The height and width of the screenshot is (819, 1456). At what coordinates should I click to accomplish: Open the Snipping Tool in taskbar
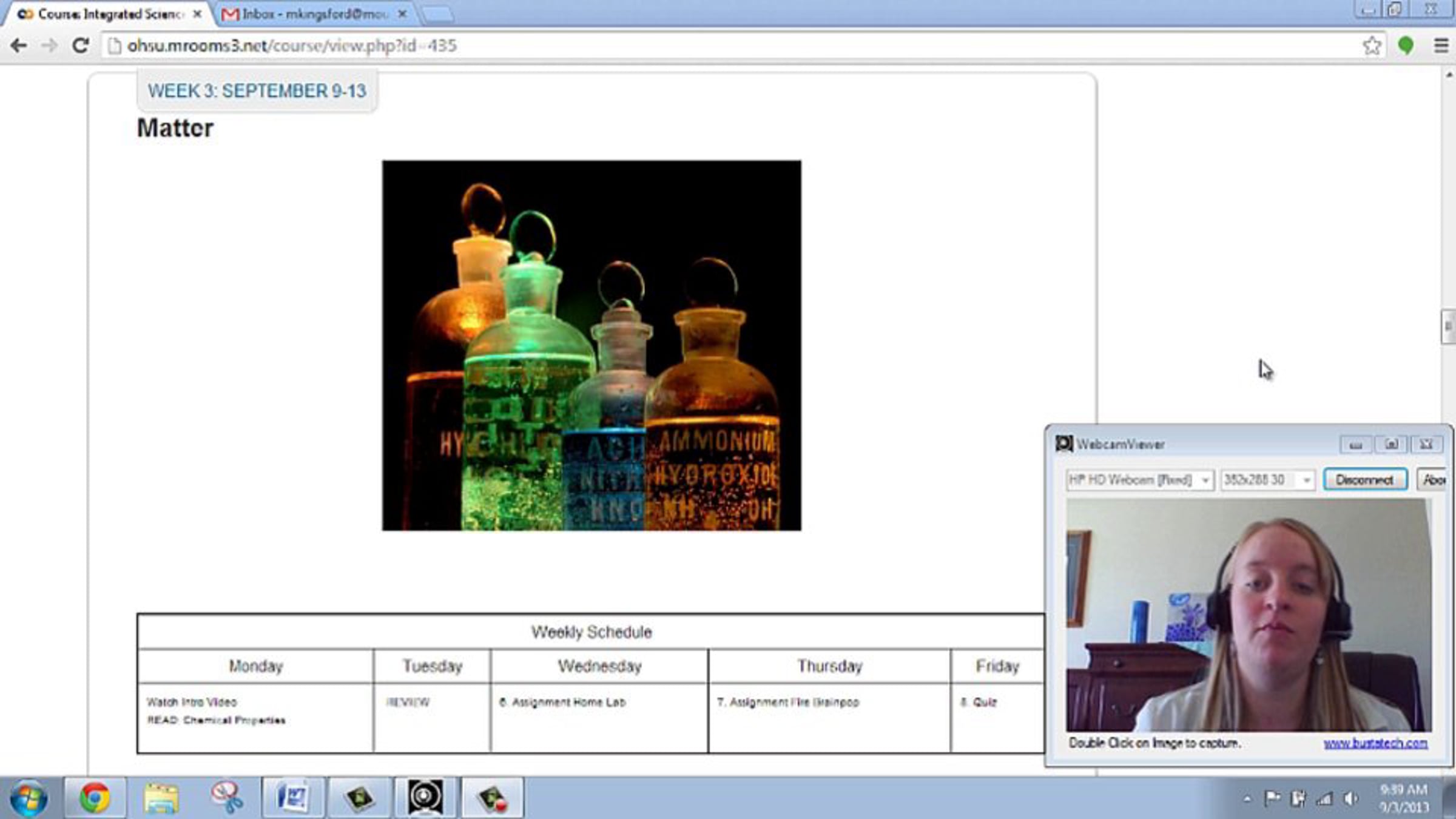pyautogui.click(x=227, y=797)
